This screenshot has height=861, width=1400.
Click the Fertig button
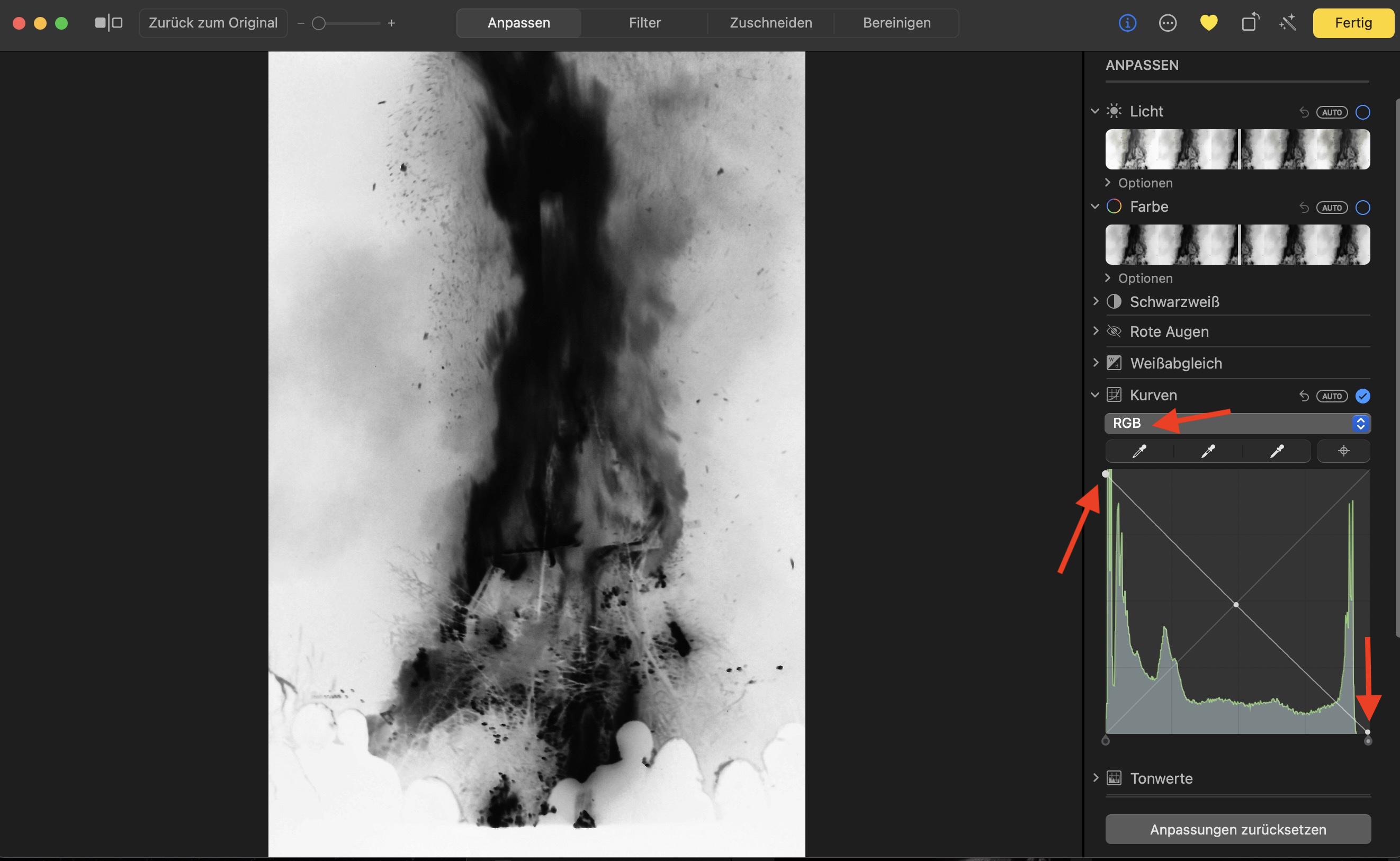pos(1353,23)
